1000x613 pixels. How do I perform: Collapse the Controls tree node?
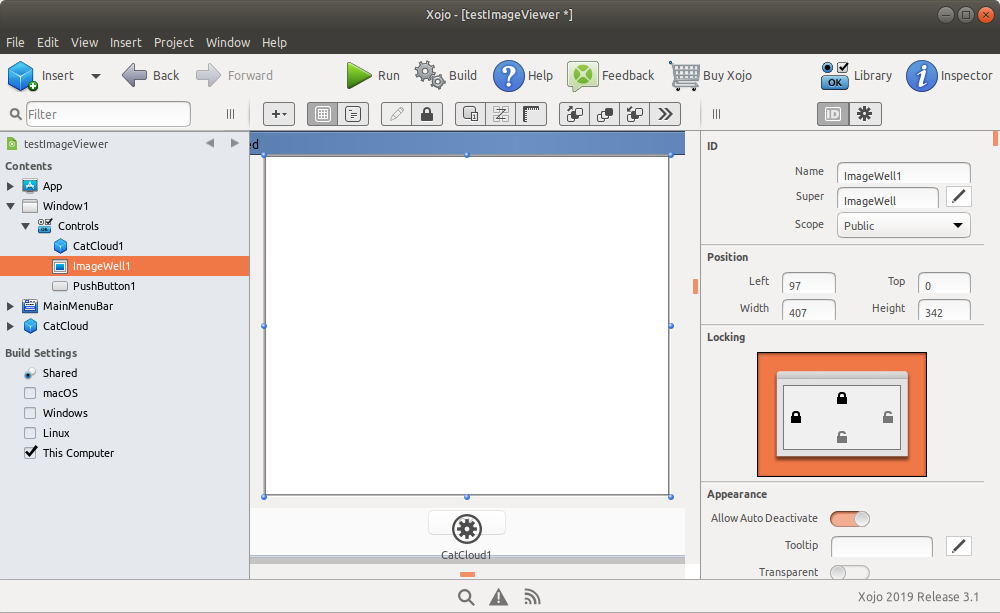[x=26, y=226]
